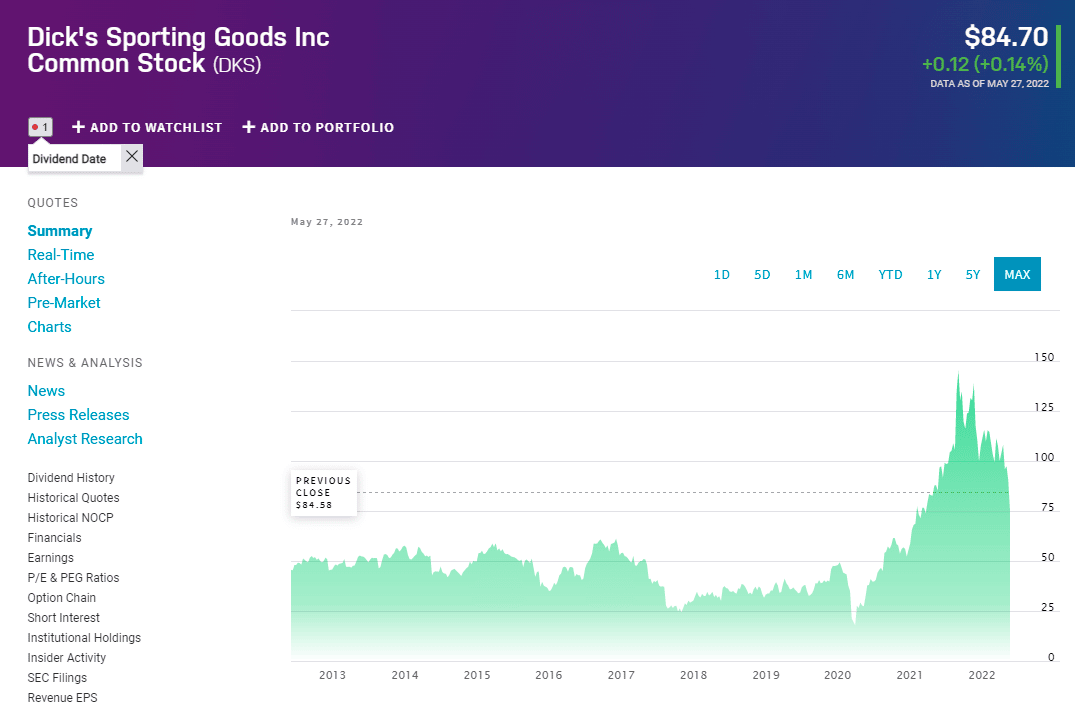The image size is (1075, 716).
Task: Click the Add to Watchlist plus icon
Action: [x=78, y=127]
